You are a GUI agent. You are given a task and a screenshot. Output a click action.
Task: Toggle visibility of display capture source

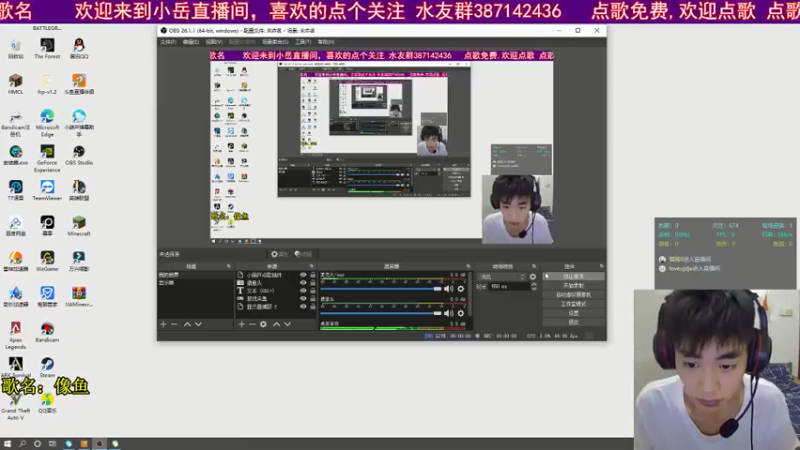[x=303, y=306]
